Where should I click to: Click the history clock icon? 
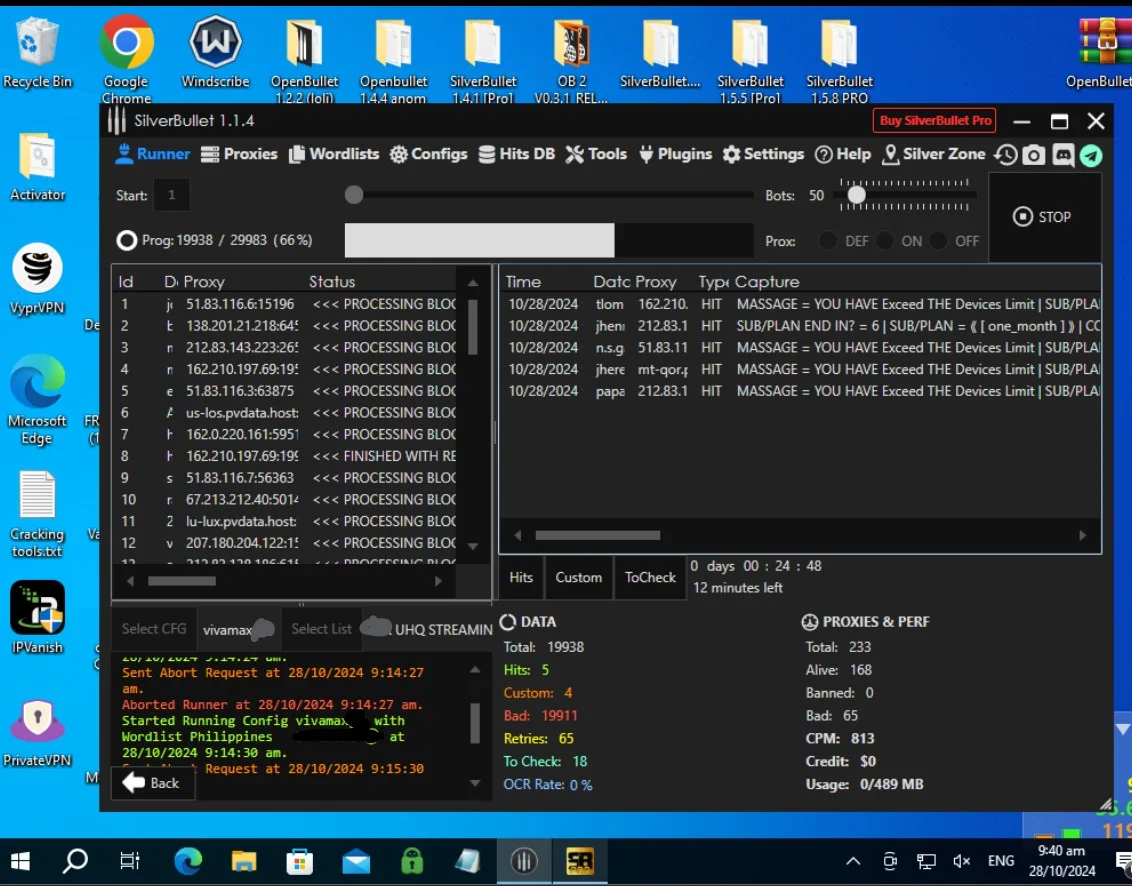pyautogui.click(x=1006, y=155)
